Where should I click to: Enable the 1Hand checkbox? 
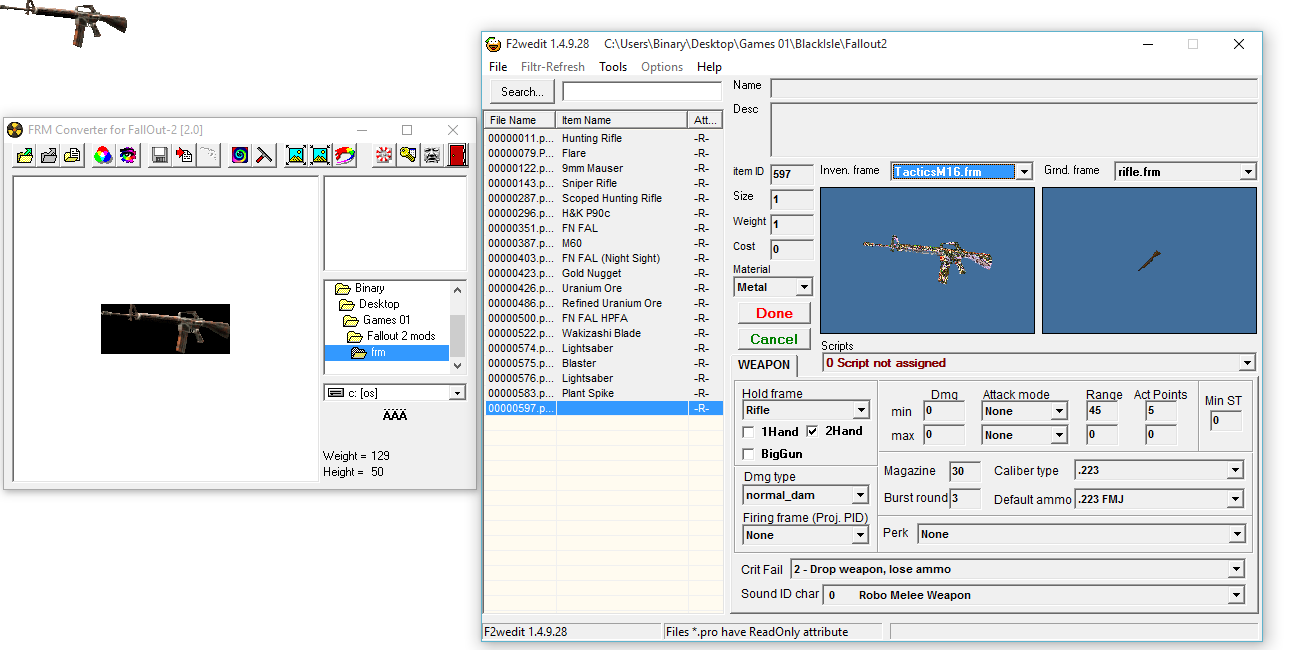749,432
